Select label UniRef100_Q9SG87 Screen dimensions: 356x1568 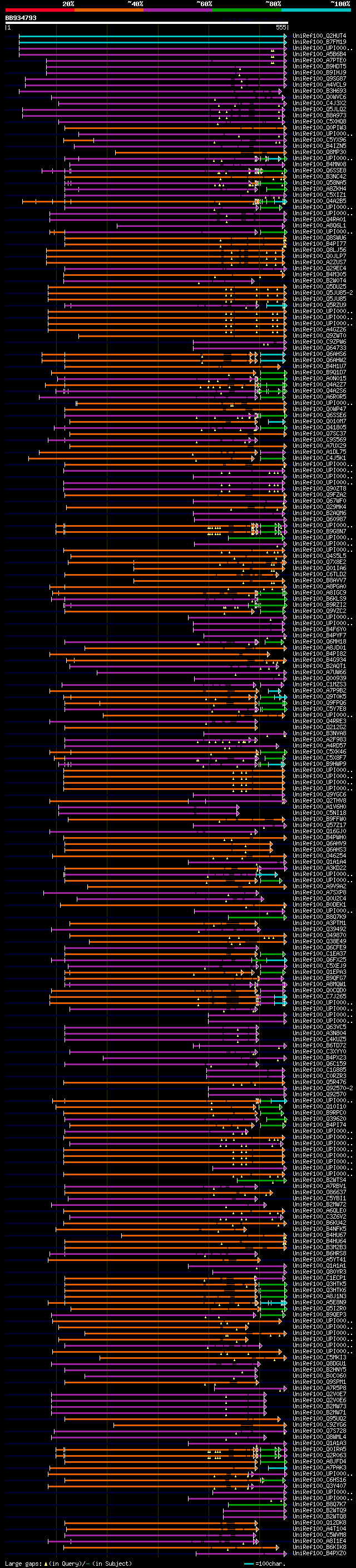tap(319, 78)
